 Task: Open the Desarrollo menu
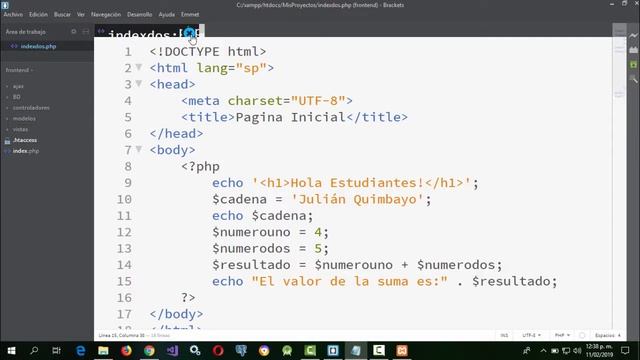click(x=140, y=14)
